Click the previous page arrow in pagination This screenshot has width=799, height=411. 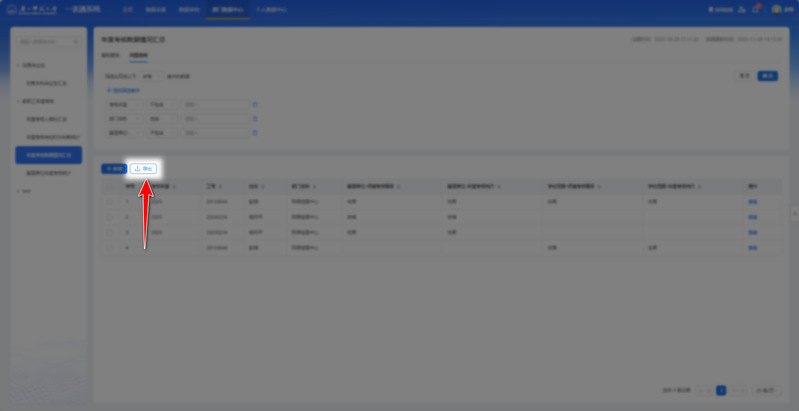coord(704,389)
